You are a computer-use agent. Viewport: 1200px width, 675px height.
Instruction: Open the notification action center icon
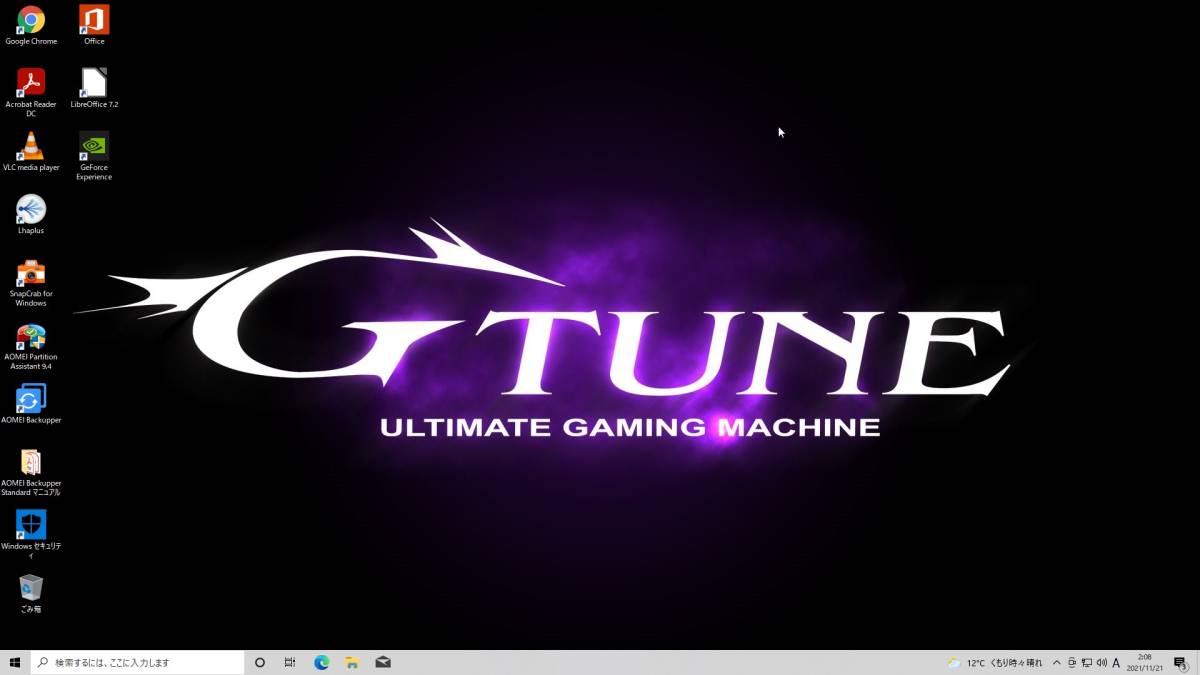[x=1180, y=662]
